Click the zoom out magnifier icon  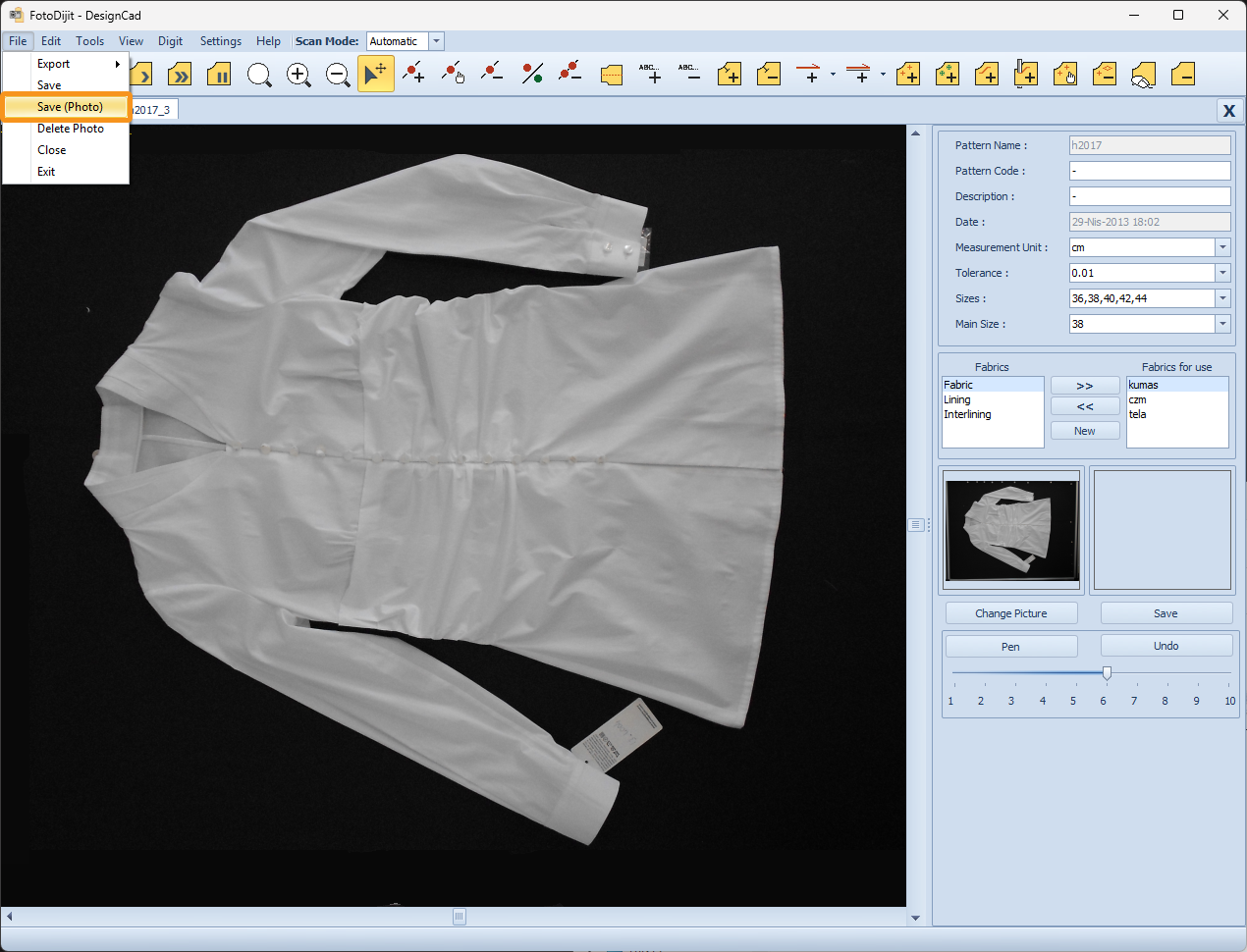338,75
